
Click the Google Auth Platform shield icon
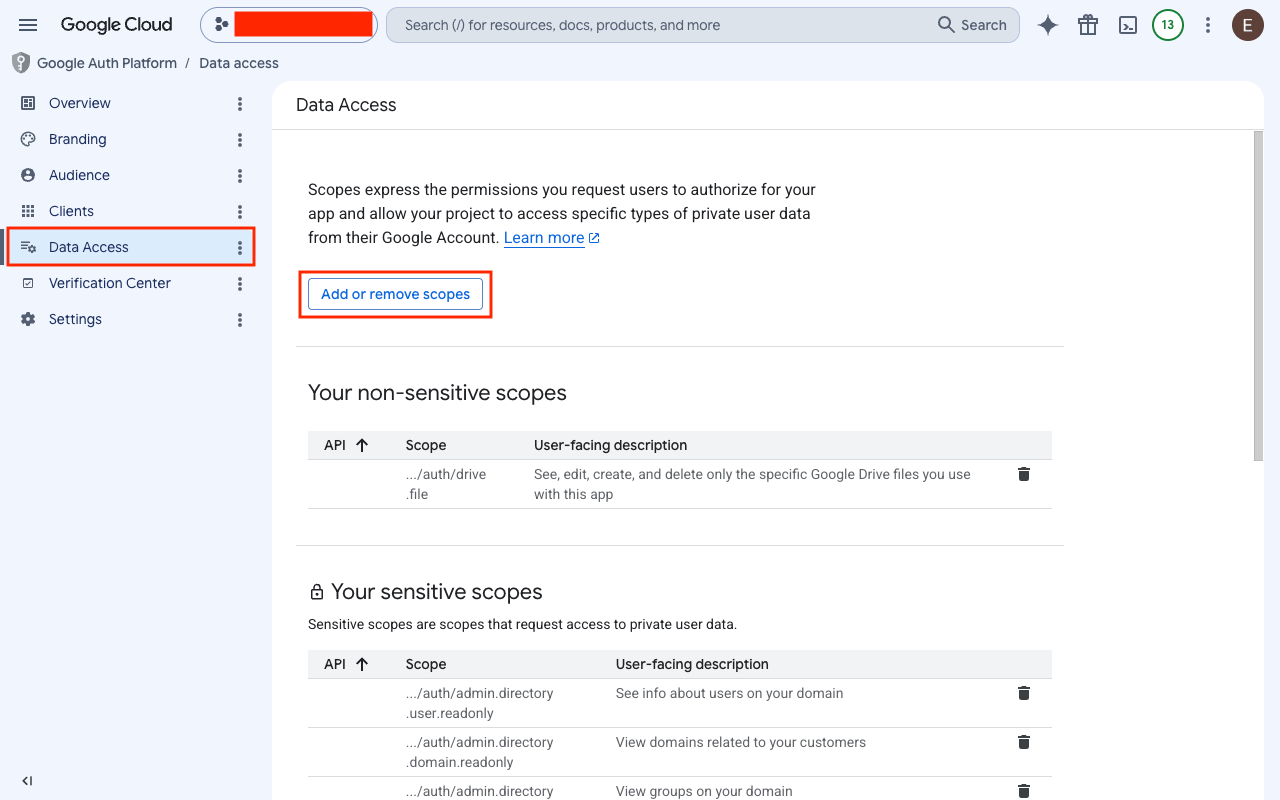click(x=21, y=63)
